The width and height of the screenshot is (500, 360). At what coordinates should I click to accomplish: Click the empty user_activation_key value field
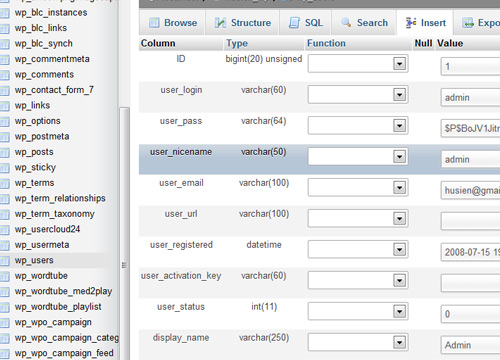(470, 283)
